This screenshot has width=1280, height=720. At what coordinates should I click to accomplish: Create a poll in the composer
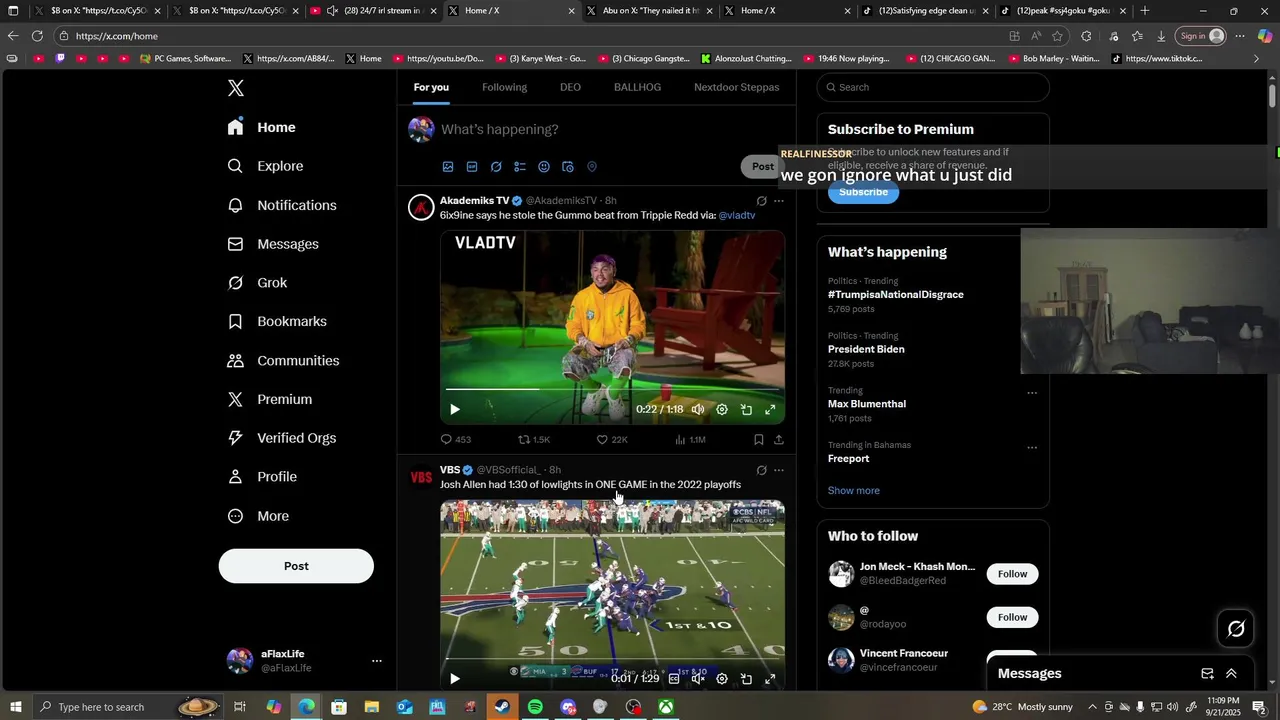520,167
